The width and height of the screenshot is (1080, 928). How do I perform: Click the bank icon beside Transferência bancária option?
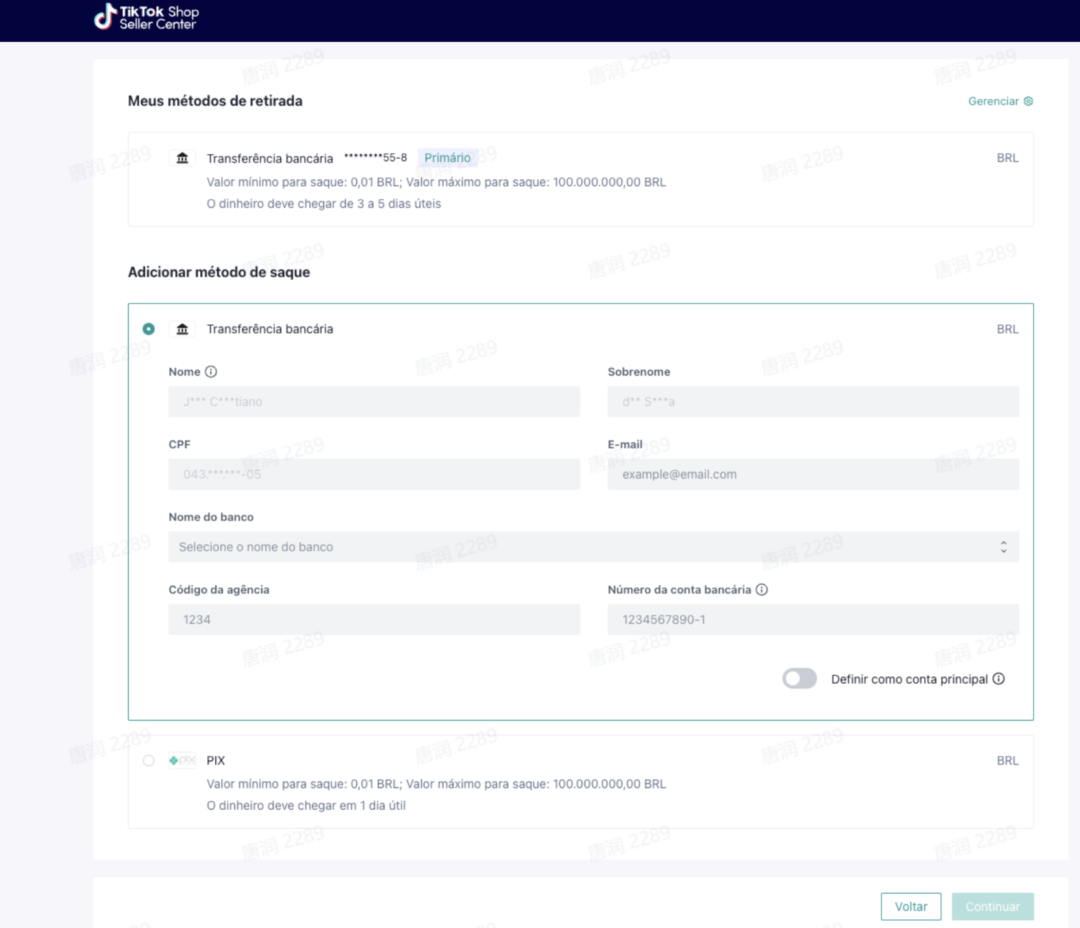tap(182, 329)
